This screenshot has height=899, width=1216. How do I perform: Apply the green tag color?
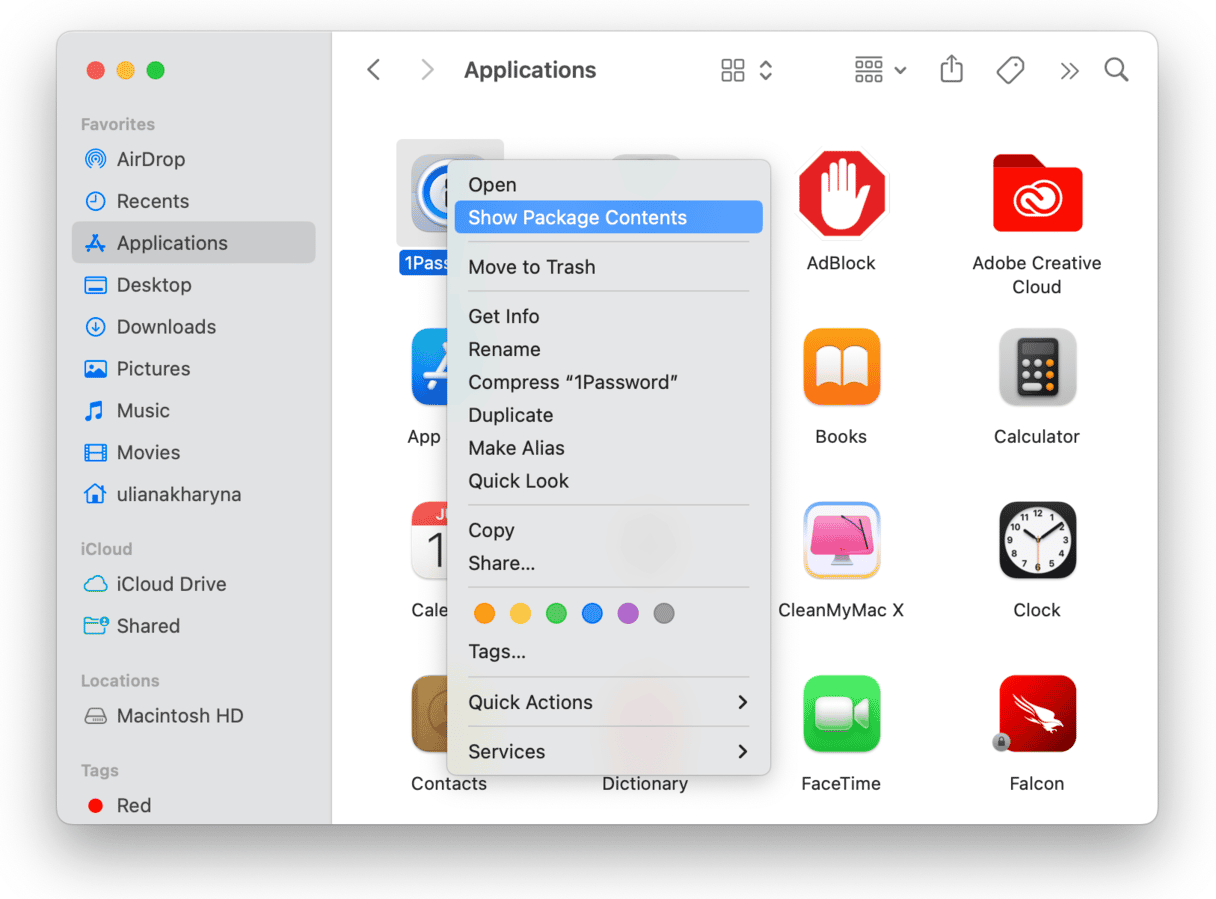[557, 613]
